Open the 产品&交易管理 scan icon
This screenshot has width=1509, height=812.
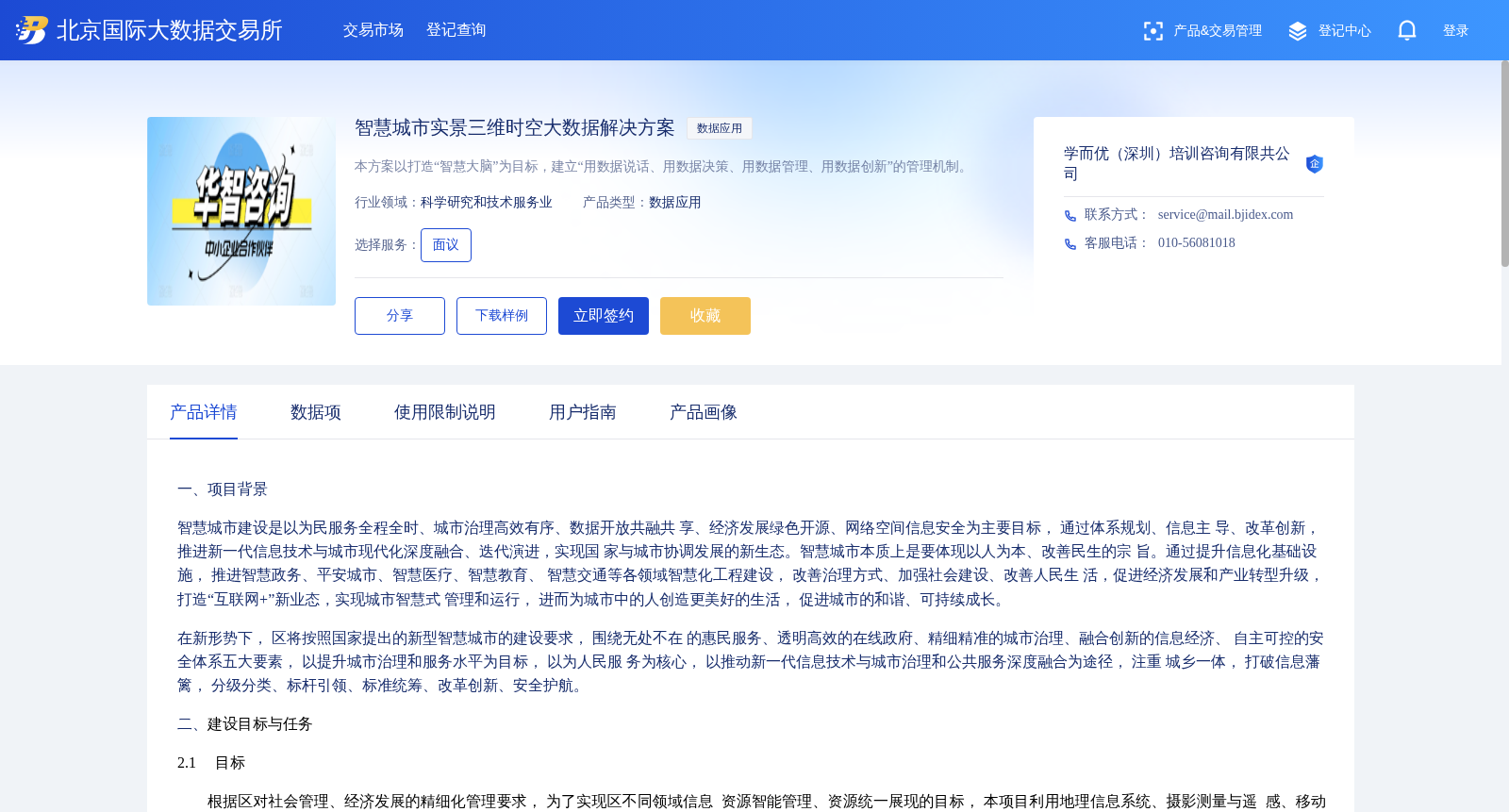pyautogui.click(x=1152, y=31)
